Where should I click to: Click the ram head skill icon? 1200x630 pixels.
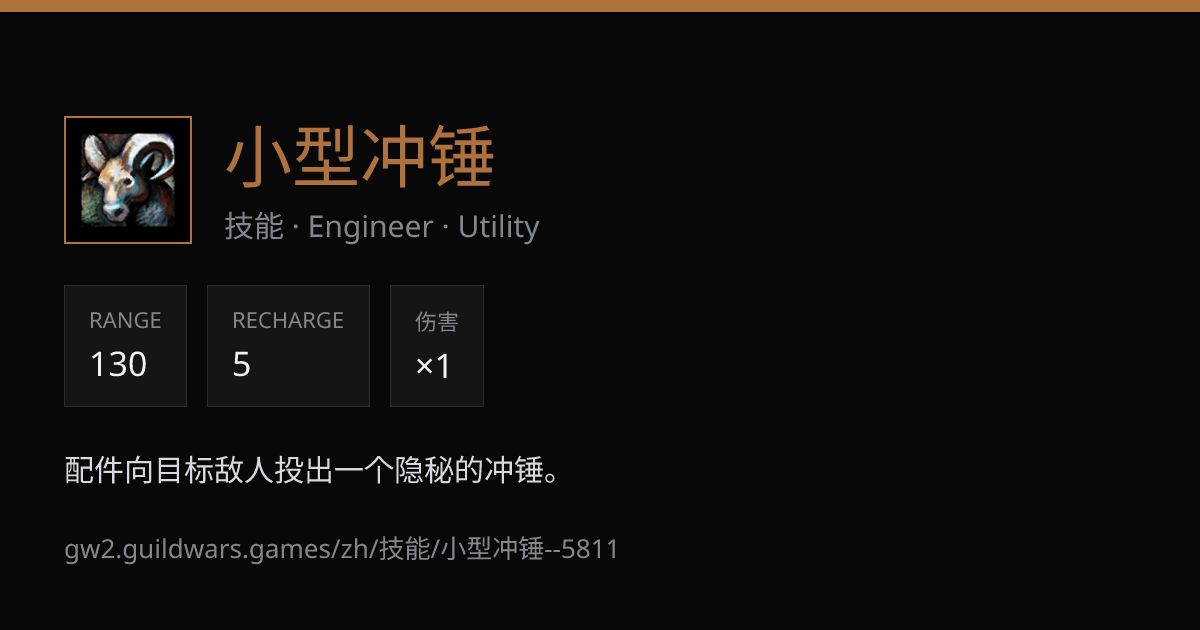point(128,180)
